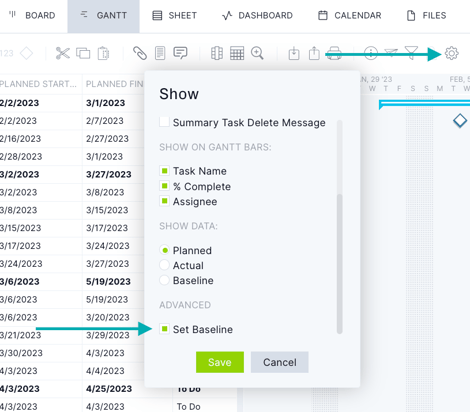Switch to the Gantt tab
This screenshot has height=412, width=470.
tap(103, 15)
